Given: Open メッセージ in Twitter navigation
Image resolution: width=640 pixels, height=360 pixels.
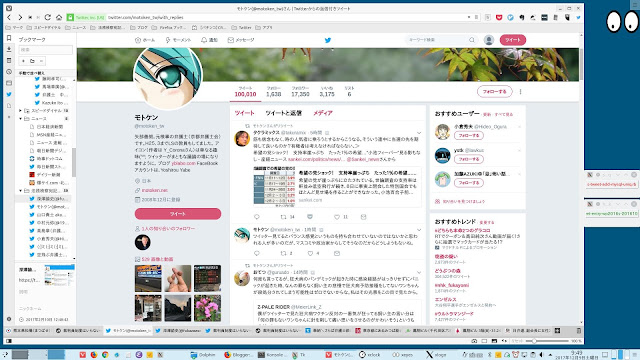Looking at the screenshot, I should pyautogui.click(x=241, y=40).
